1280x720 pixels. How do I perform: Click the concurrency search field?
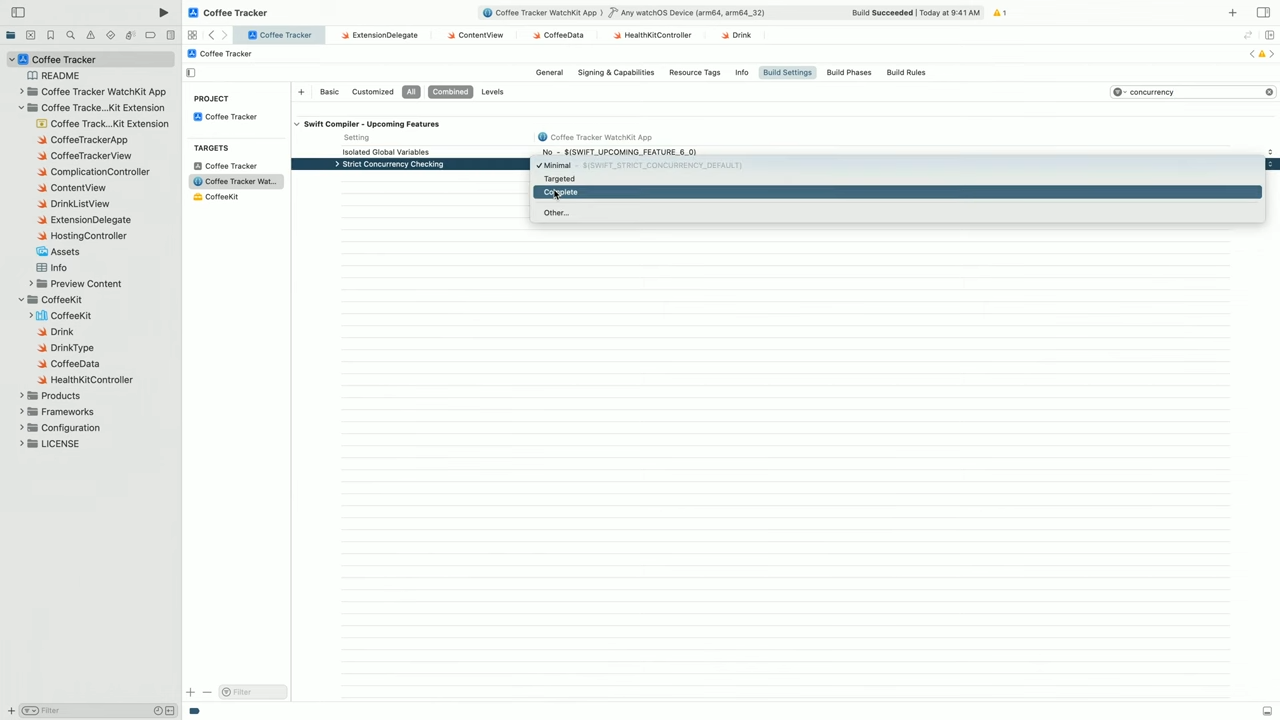1190,92
